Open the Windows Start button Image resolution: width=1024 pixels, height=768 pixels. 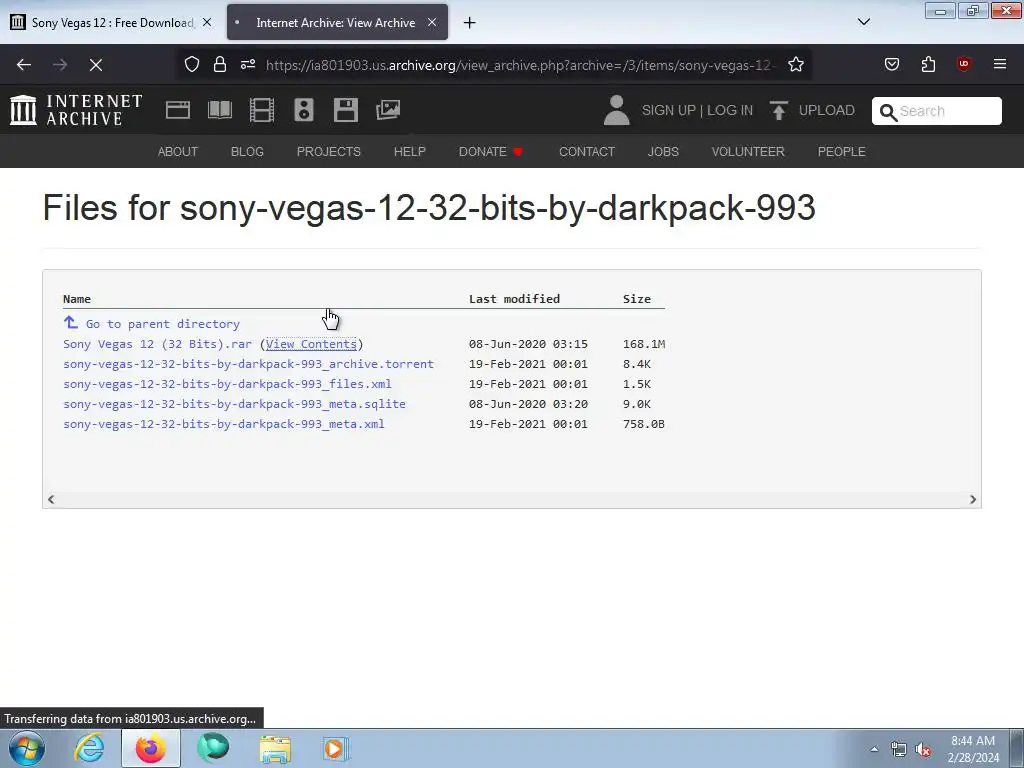27,748
